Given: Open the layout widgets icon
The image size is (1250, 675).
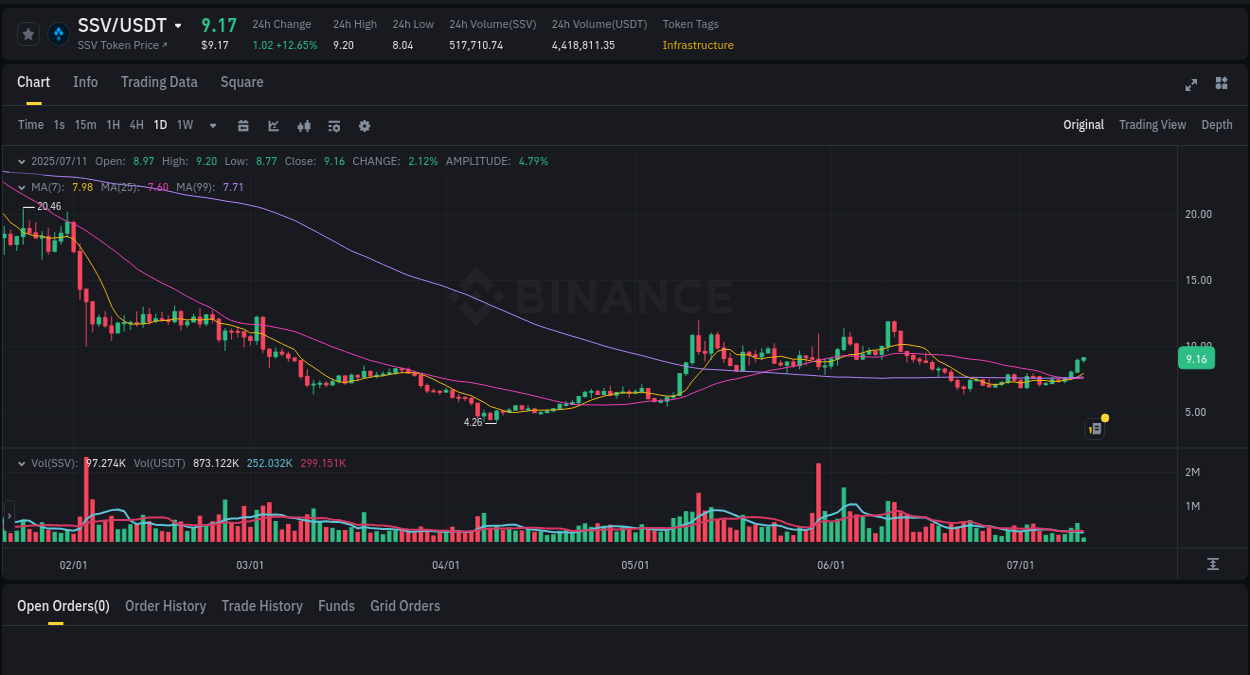Looking at the screenshot, I should tap(1221, 84).
